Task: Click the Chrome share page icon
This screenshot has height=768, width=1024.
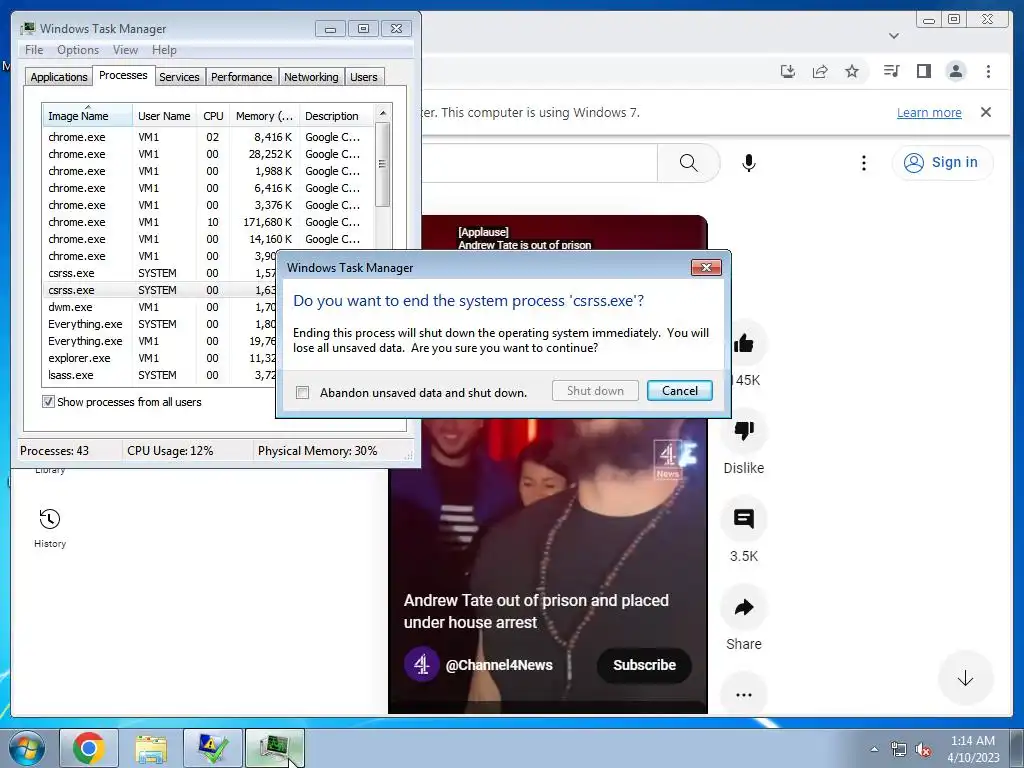Action: (x=820, y=71)
